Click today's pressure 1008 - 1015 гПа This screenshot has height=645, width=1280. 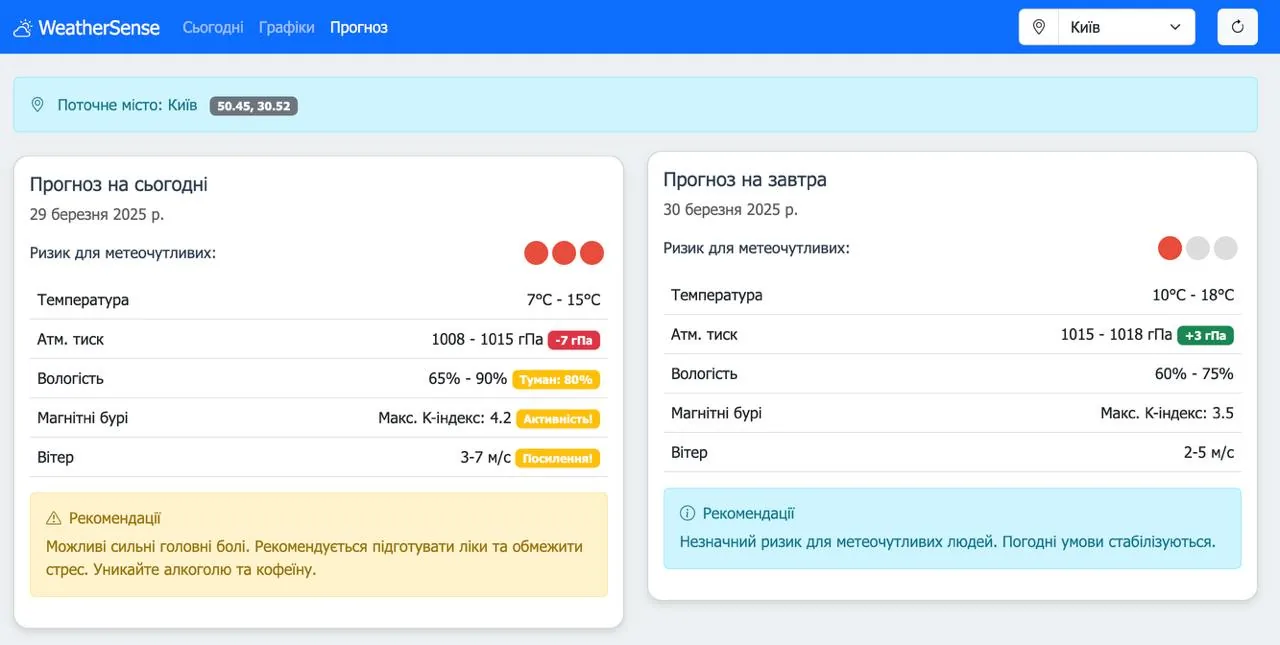coord(487,340)
